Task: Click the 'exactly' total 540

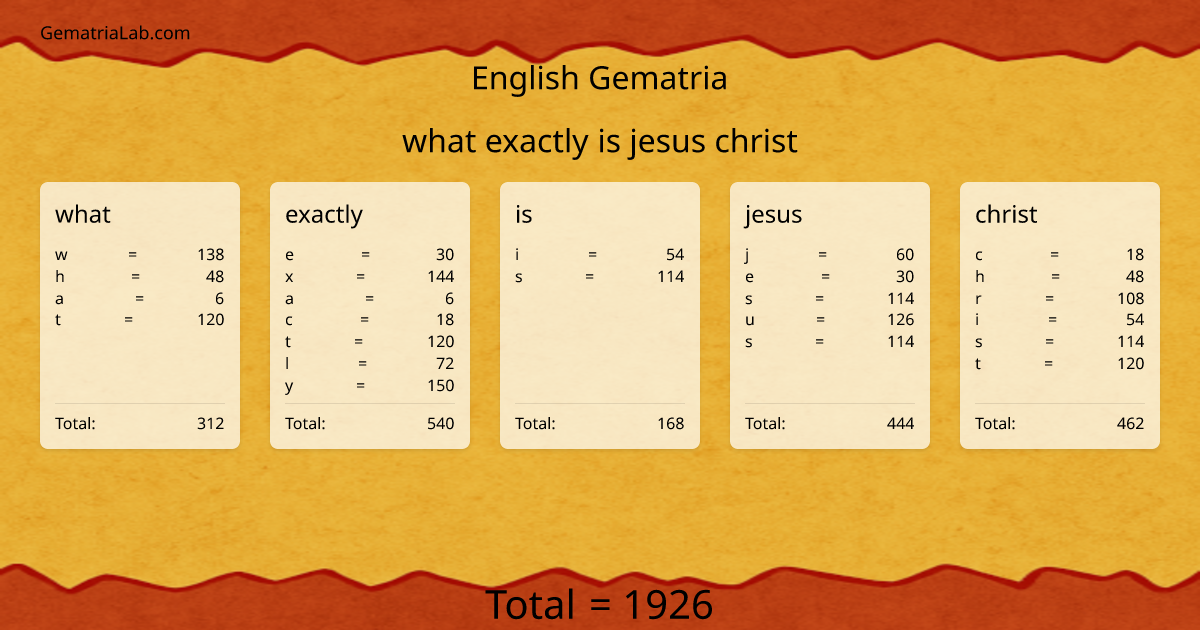Action: tap(441, 423)
